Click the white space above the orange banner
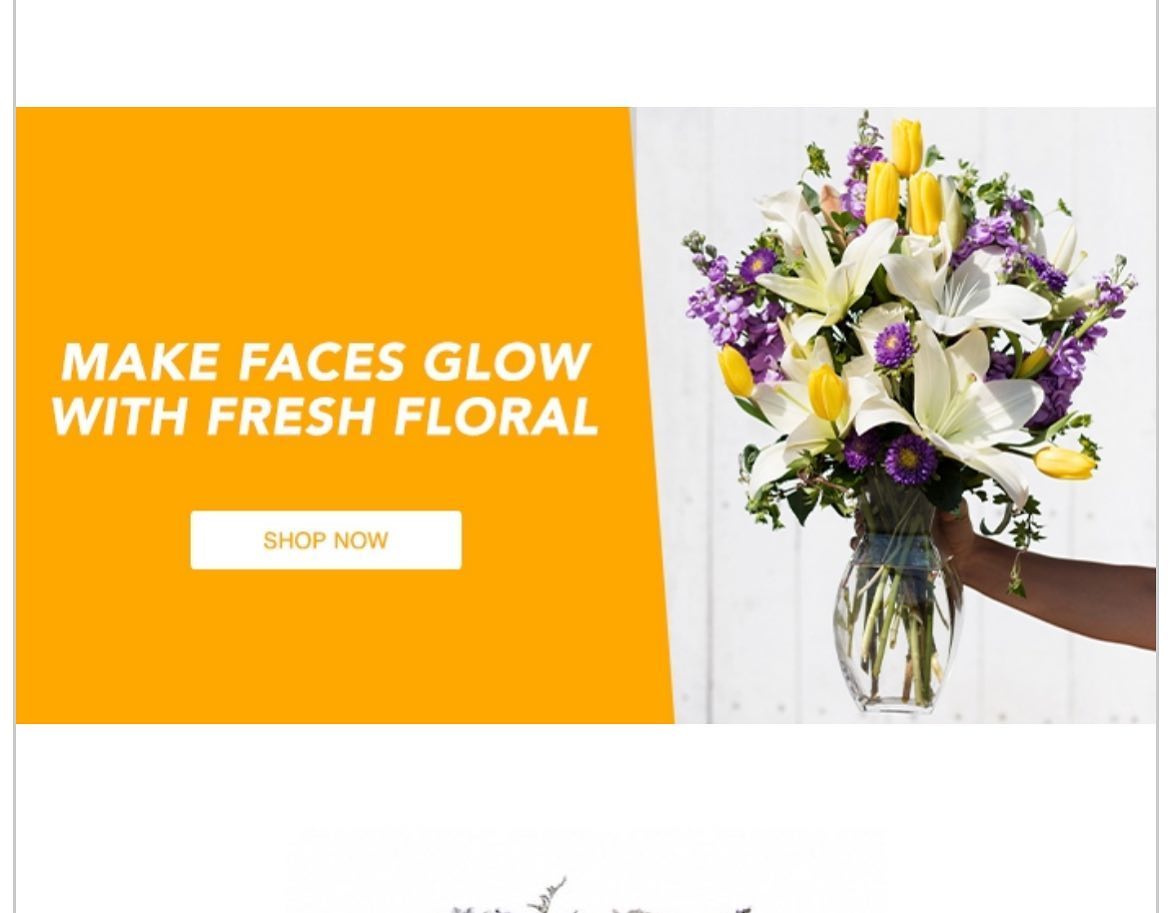Viewport: 1172px width, 913px height. [x=586, y=52]
